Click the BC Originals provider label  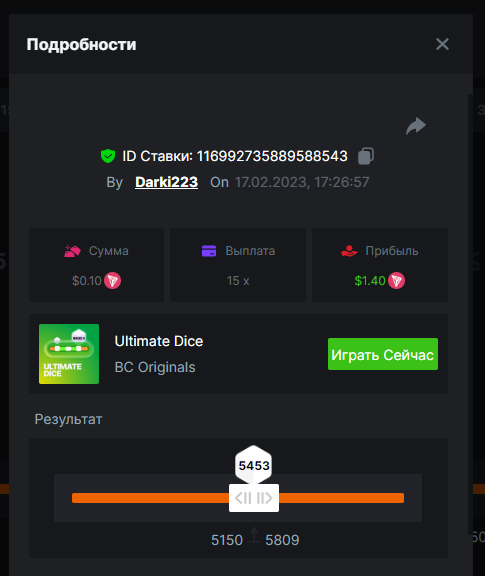pos(155,367)
